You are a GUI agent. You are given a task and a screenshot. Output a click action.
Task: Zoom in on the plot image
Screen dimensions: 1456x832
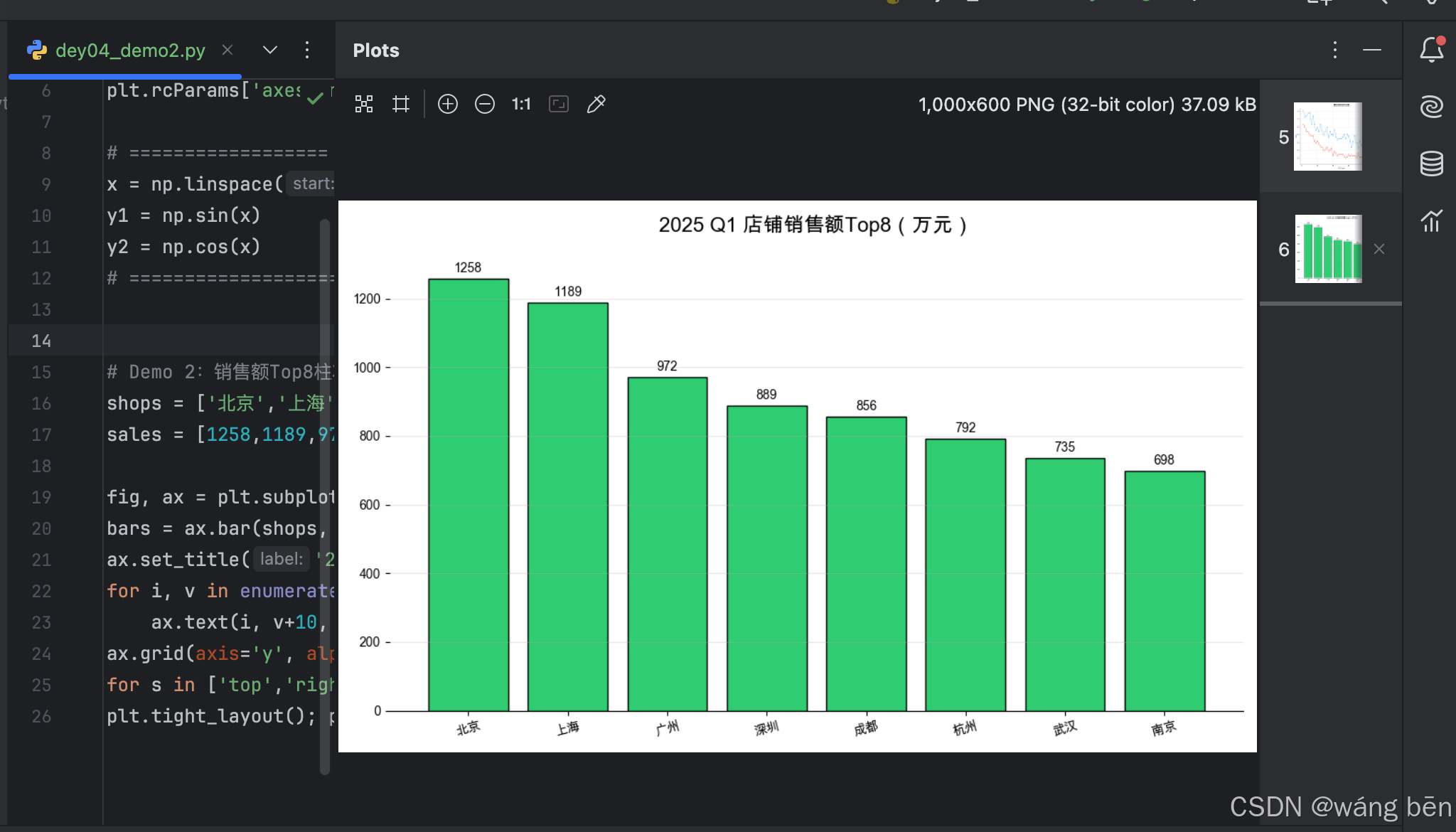447,104
